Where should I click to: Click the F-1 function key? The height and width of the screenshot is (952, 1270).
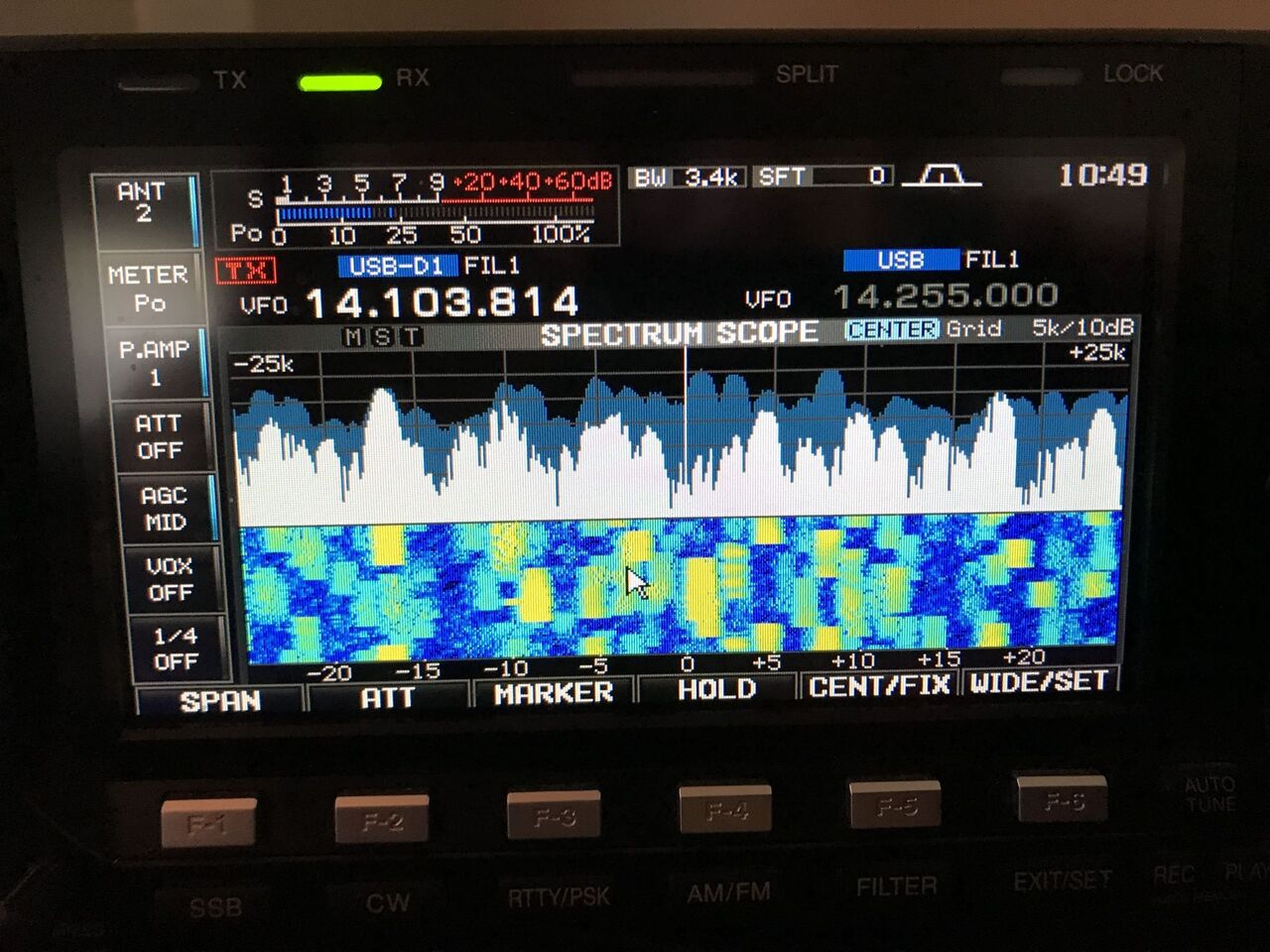(208, 822)
